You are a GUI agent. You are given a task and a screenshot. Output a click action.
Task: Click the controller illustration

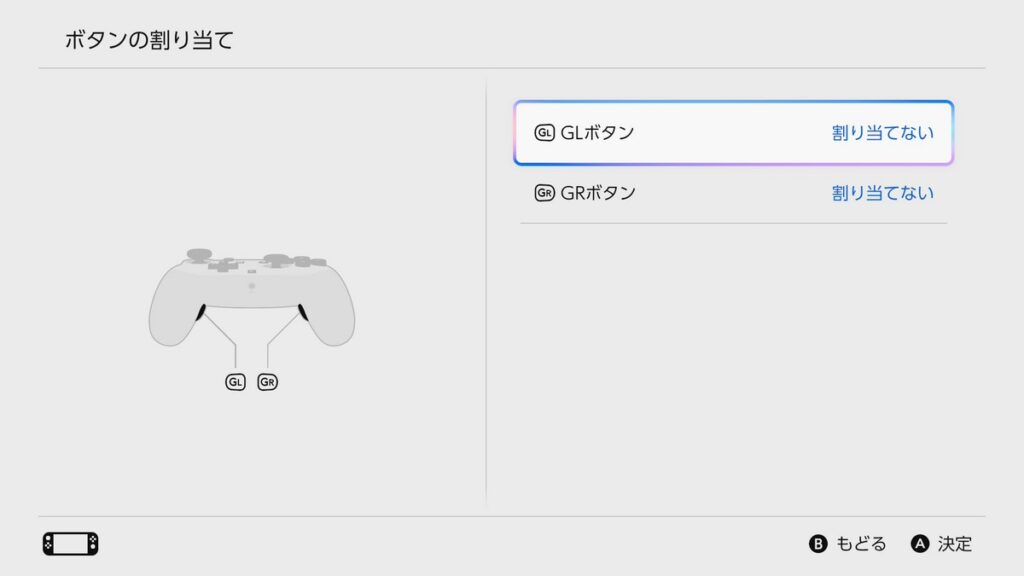[251, 297]
